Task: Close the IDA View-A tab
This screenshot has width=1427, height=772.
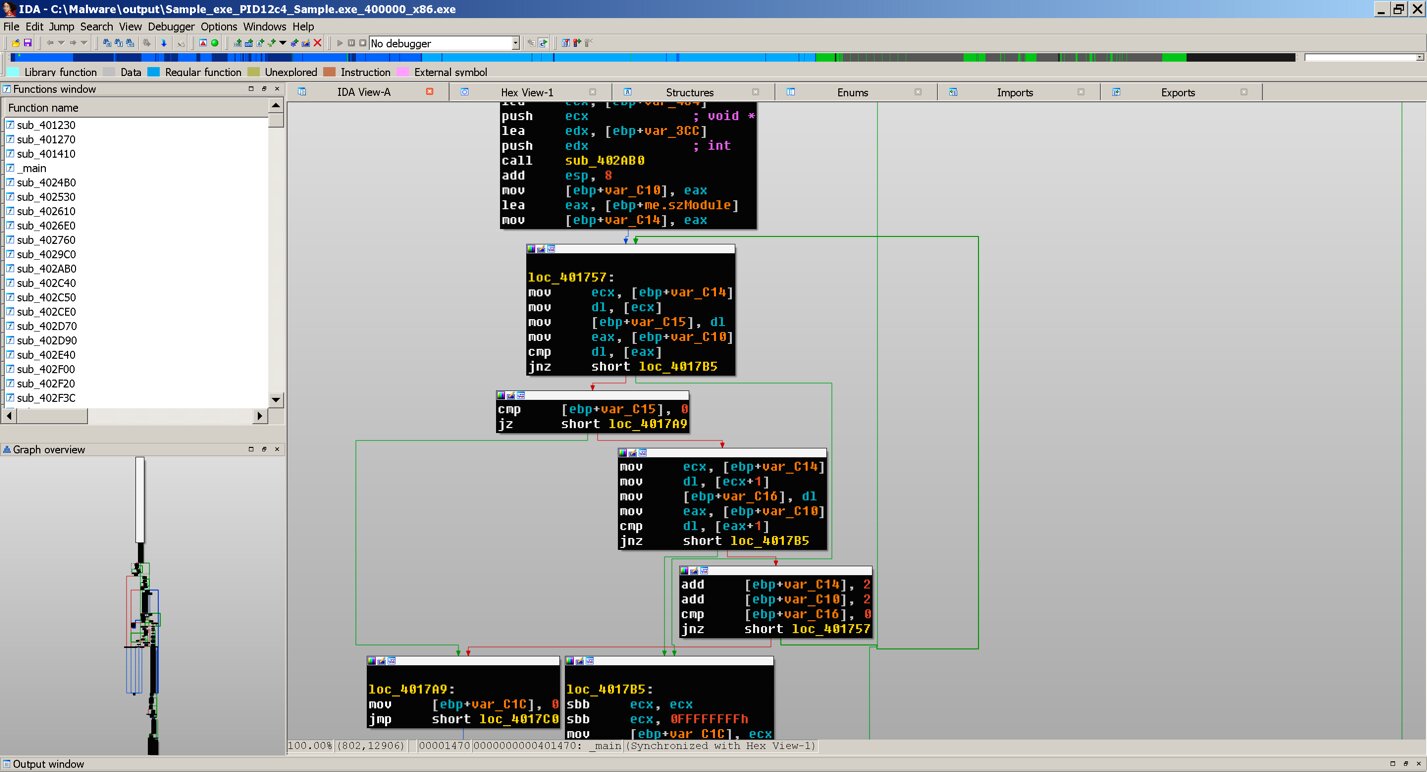Action: tap(430, 92)
